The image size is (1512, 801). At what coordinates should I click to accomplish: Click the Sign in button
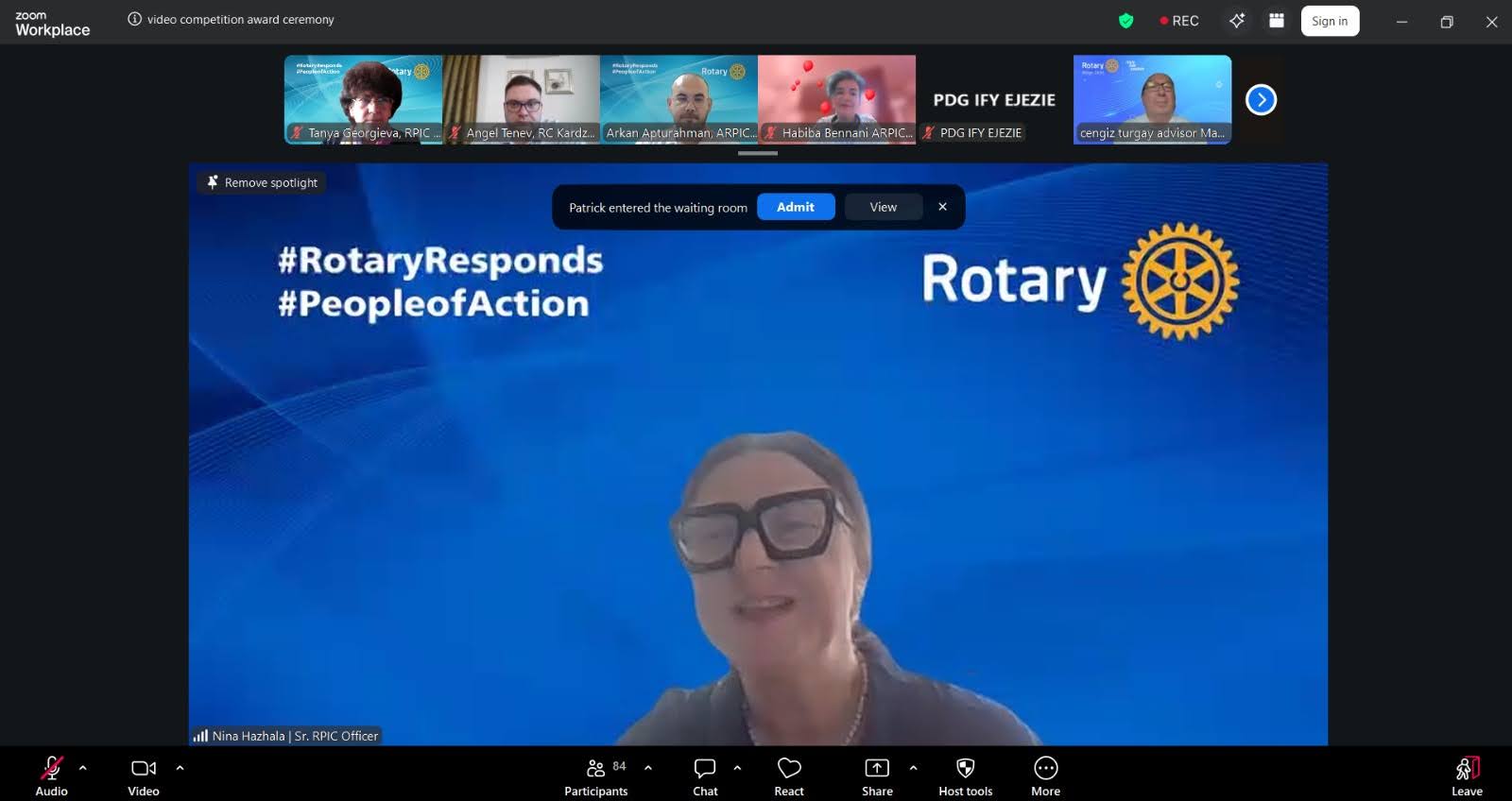click(1330, 21)
